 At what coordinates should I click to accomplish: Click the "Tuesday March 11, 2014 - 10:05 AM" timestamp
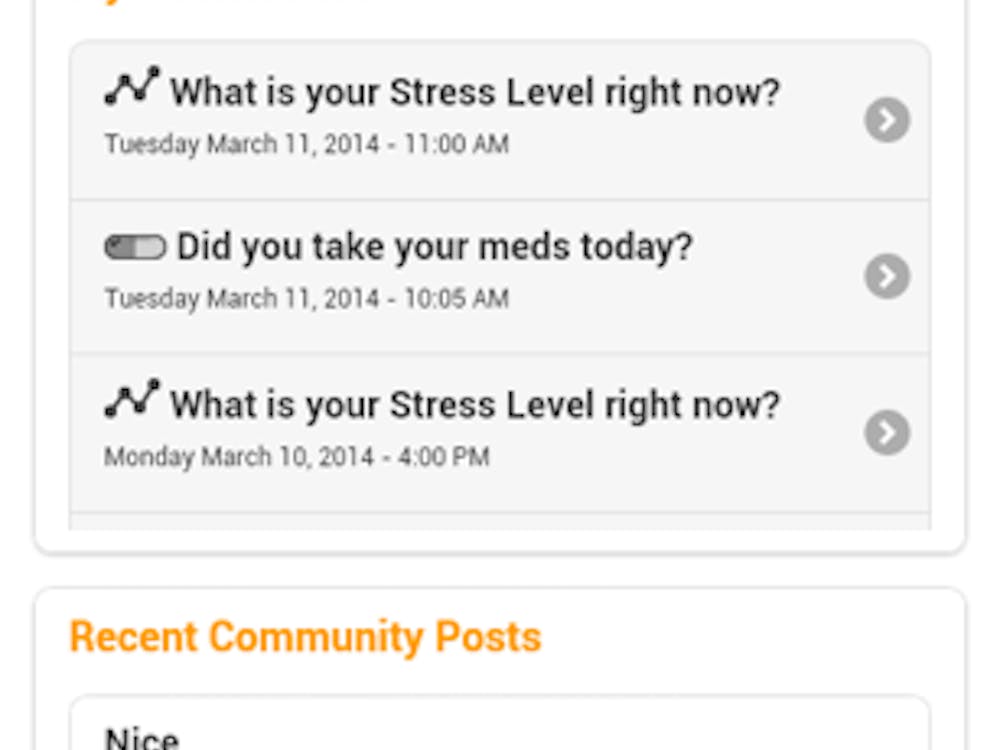(306, 298)
